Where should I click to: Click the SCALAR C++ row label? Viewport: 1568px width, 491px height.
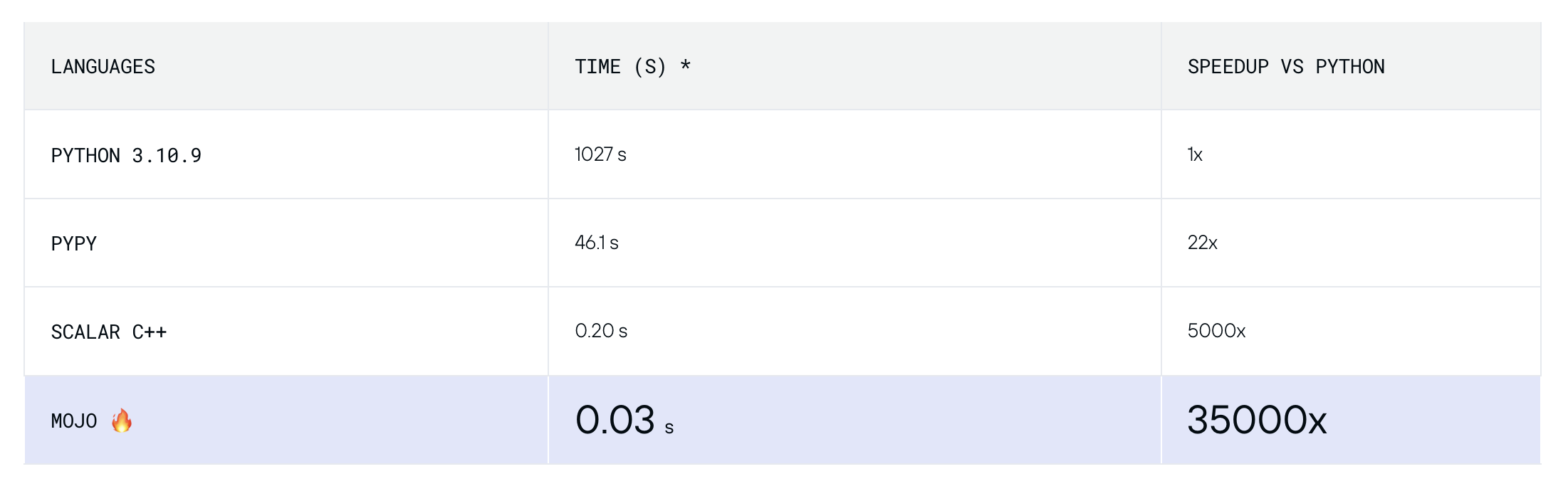click(x=108, y=332)
